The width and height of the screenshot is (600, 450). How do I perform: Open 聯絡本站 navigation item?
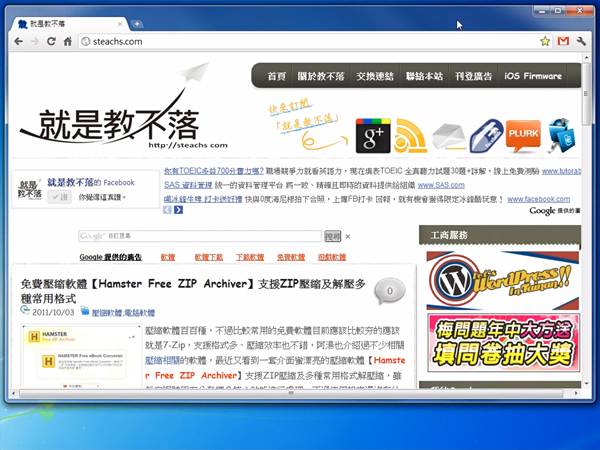tap(424, 76)
